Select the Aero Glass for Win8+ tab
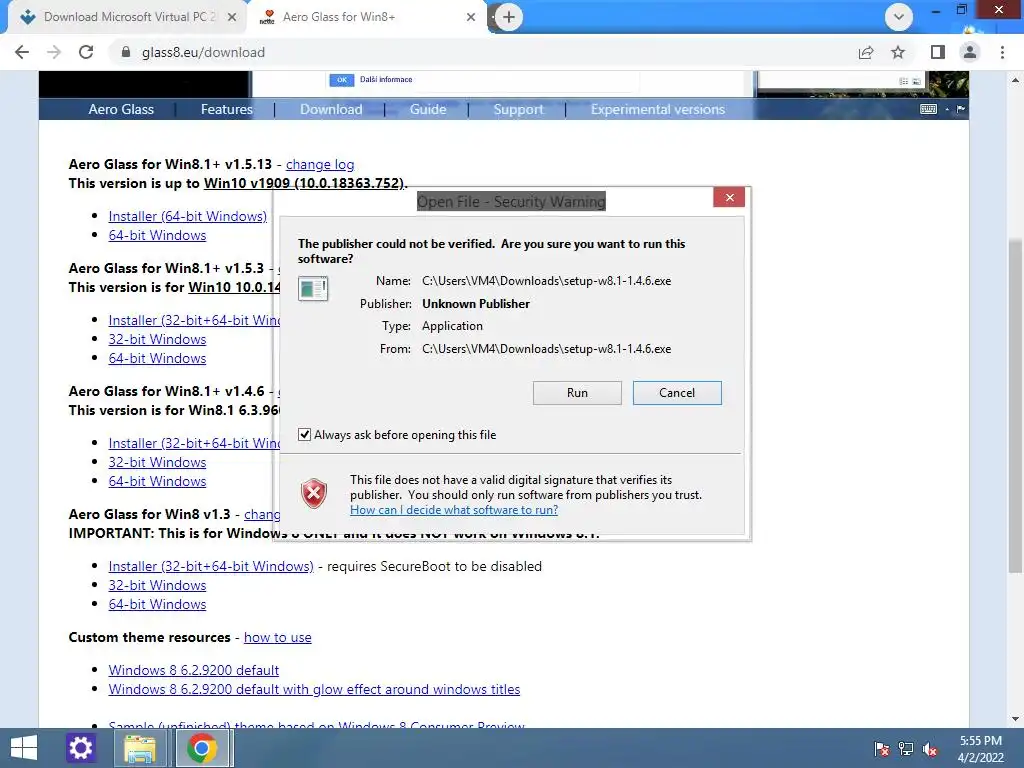Viewport: 1024px width, 768px height. [x=367, y=17]
